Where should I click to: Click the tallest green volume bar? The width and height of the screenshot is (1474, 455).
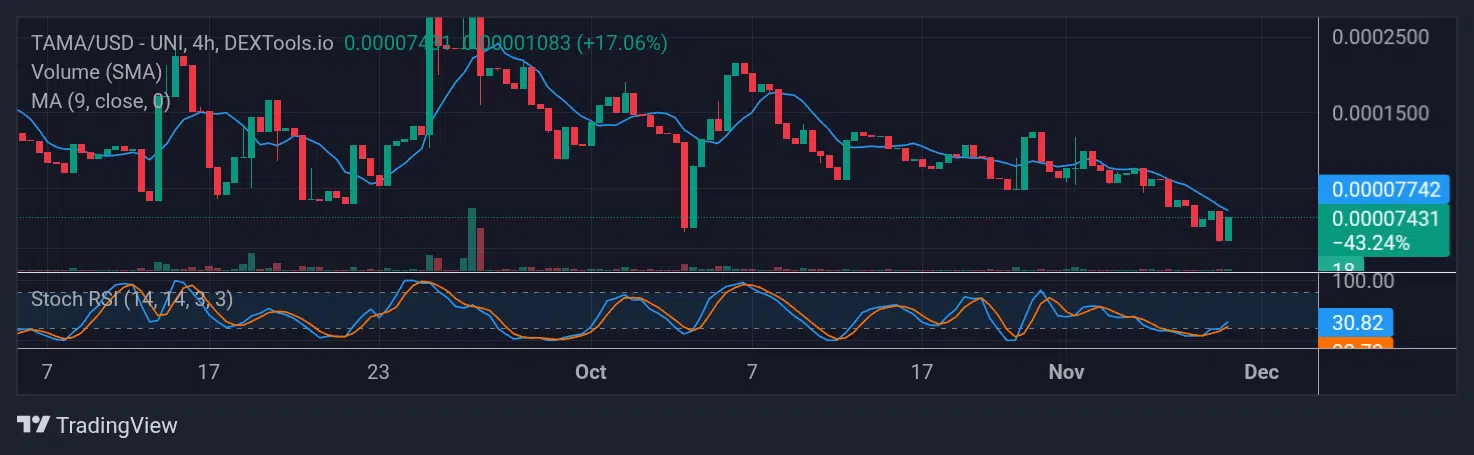[469, 240]
